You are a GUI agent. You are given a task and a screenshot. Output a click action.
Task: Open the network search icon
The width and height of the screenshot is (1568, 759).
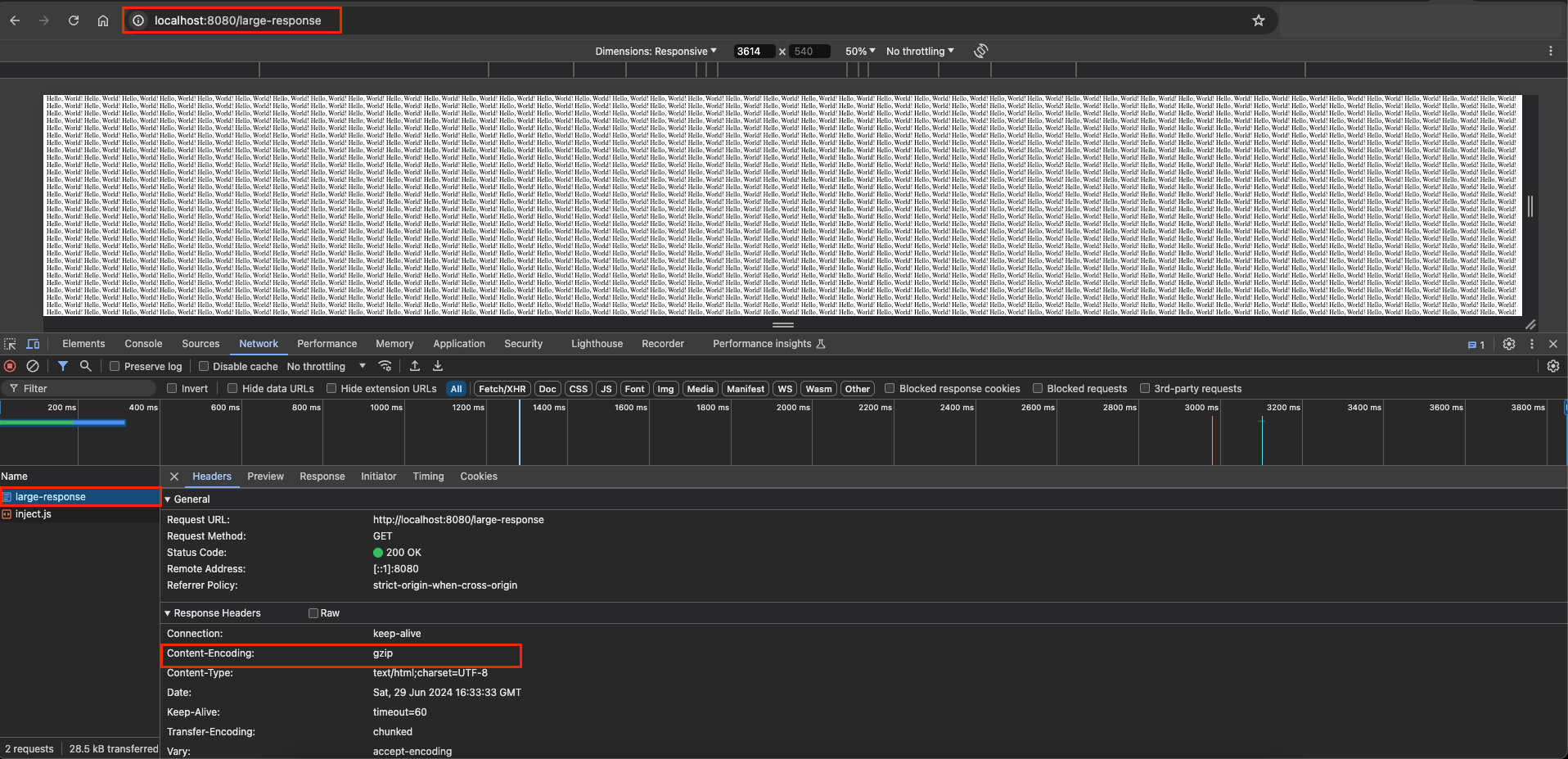pos(85,366)
